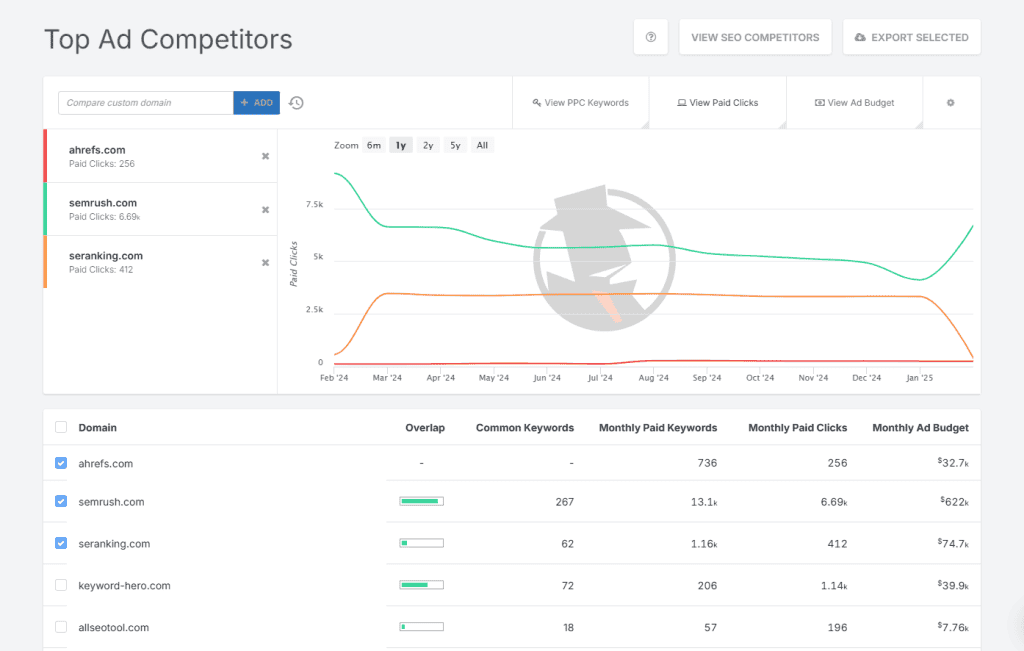Click keyword-hero.com overlap bar
The width and height of the screenshot is (1024, 651).
click(421, 585)
